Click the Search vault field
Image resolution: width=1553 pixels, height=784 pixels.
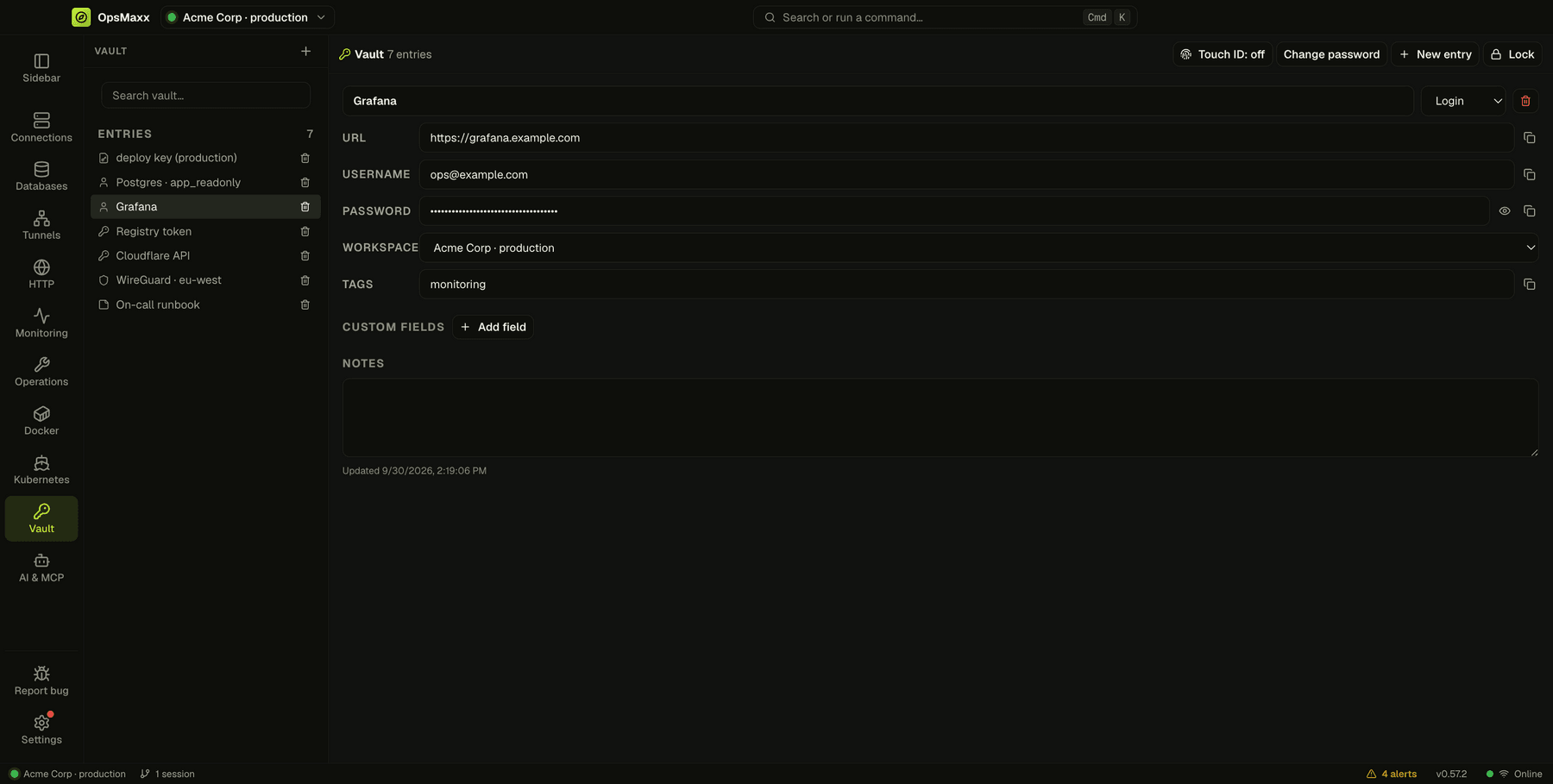click(x=205, y=96)
